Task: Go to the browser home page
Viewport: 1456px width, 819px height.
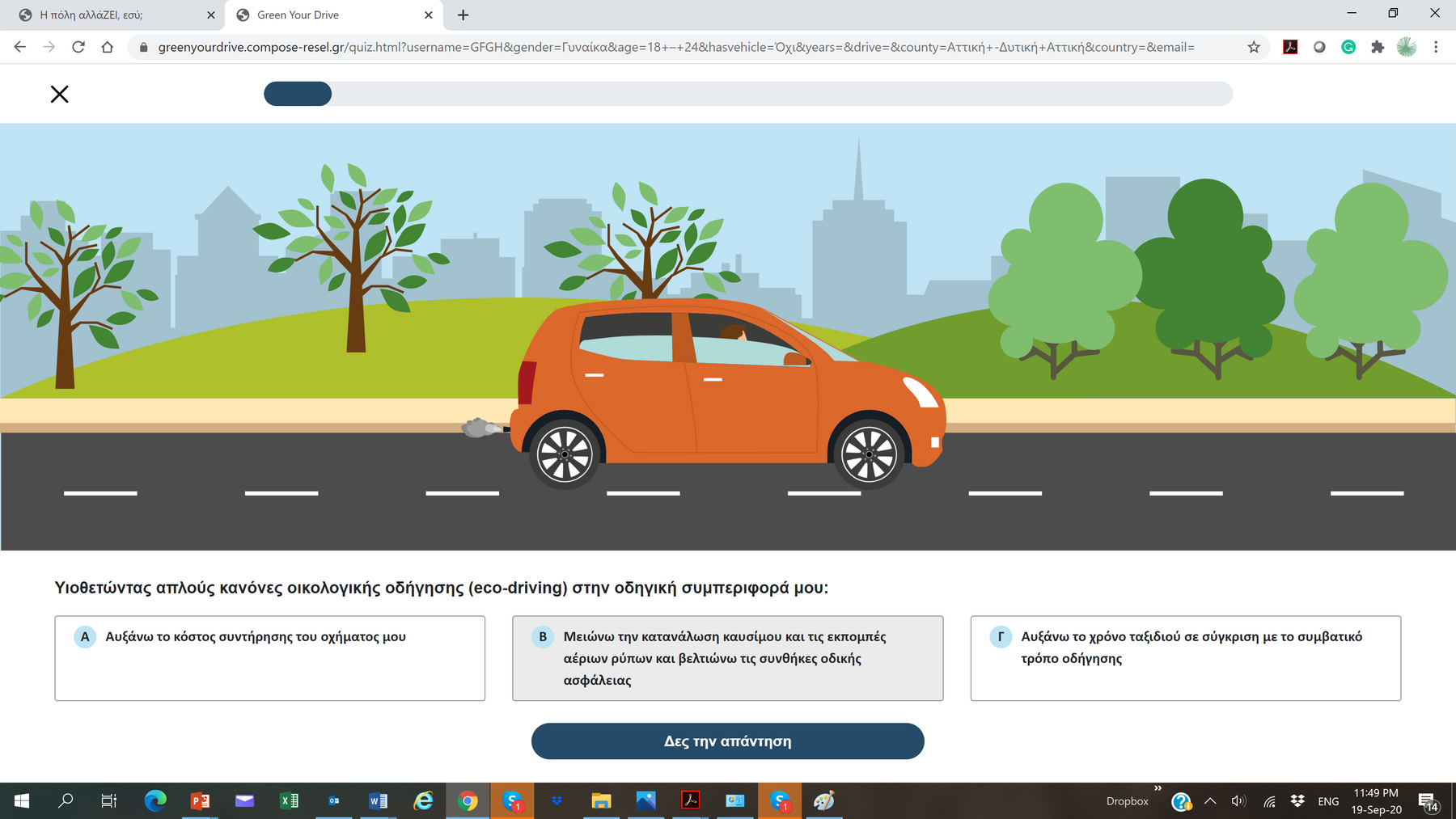Action: point(108,47)
